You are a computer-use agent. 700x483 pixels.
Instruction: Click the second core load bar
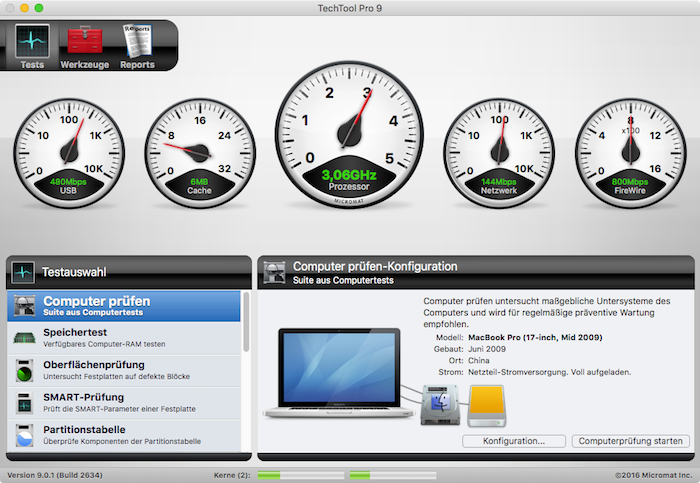point(392,475)
